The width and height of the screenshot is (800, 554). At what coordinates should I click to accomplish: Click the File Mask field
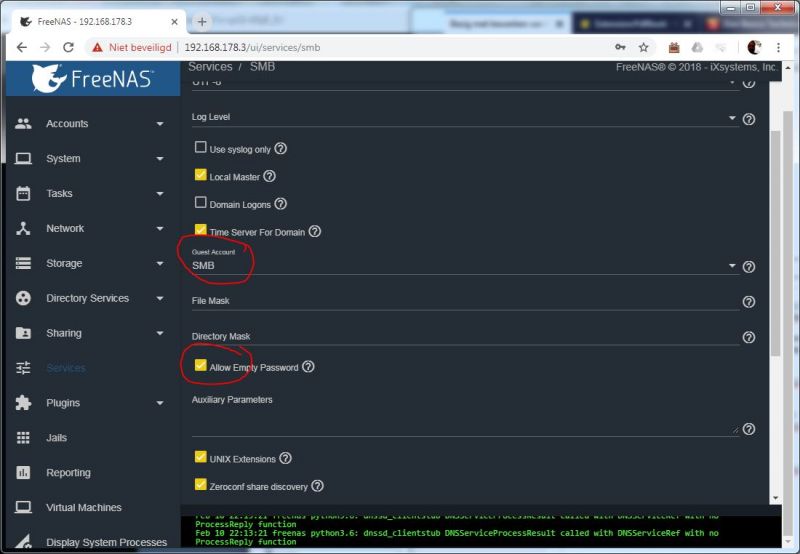coord(465,301)
